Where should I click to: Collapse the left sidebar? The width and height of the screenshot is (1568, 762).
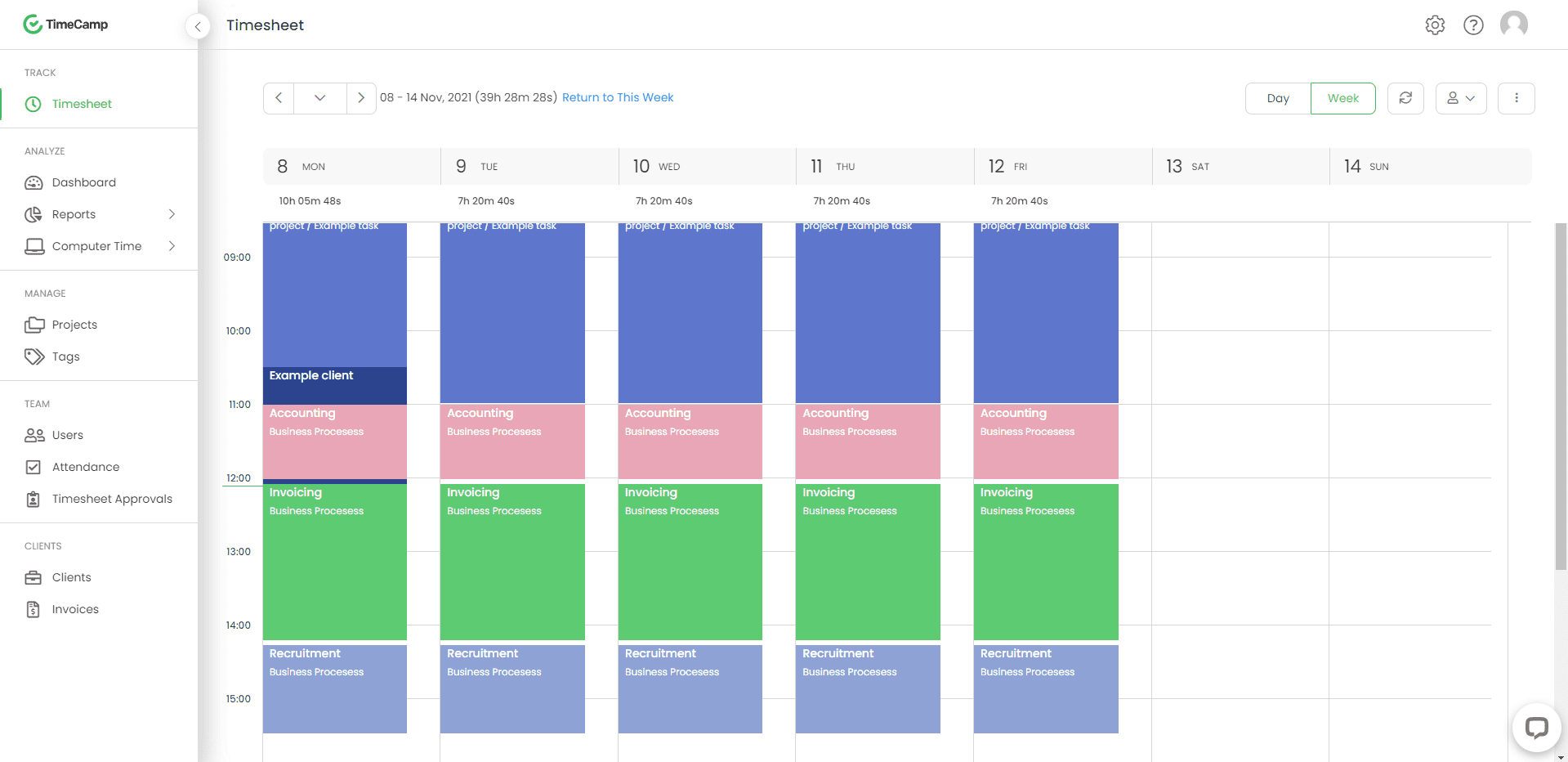pos(198,26)
